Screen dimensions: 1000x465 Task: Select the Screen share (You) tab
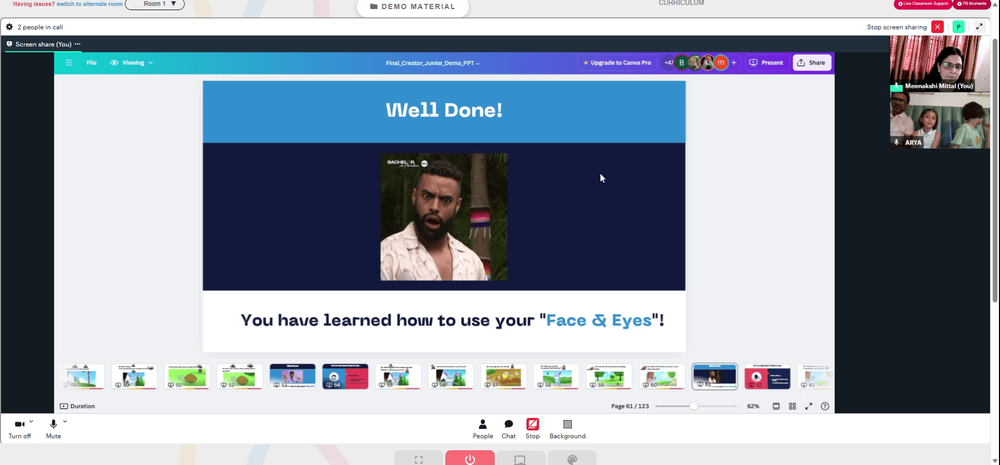(43, 44)
